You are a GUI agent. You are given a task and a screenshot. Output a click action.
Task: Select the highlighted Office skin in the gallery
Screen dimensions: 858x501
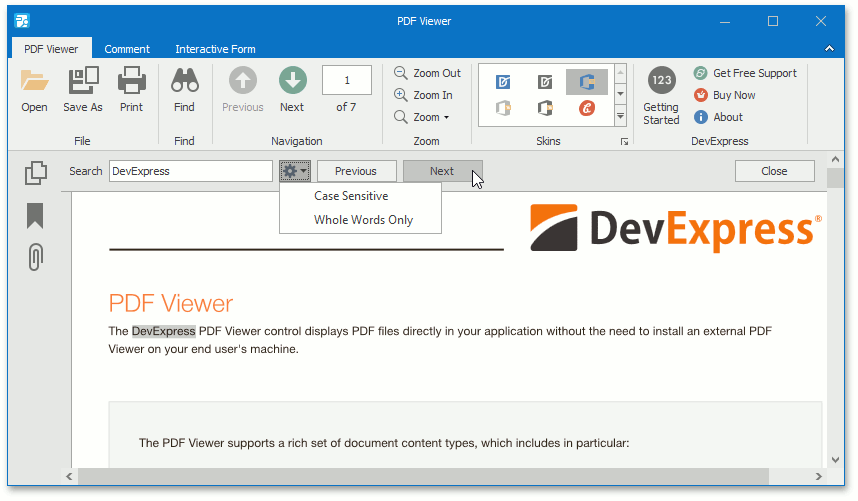(587, 82)
